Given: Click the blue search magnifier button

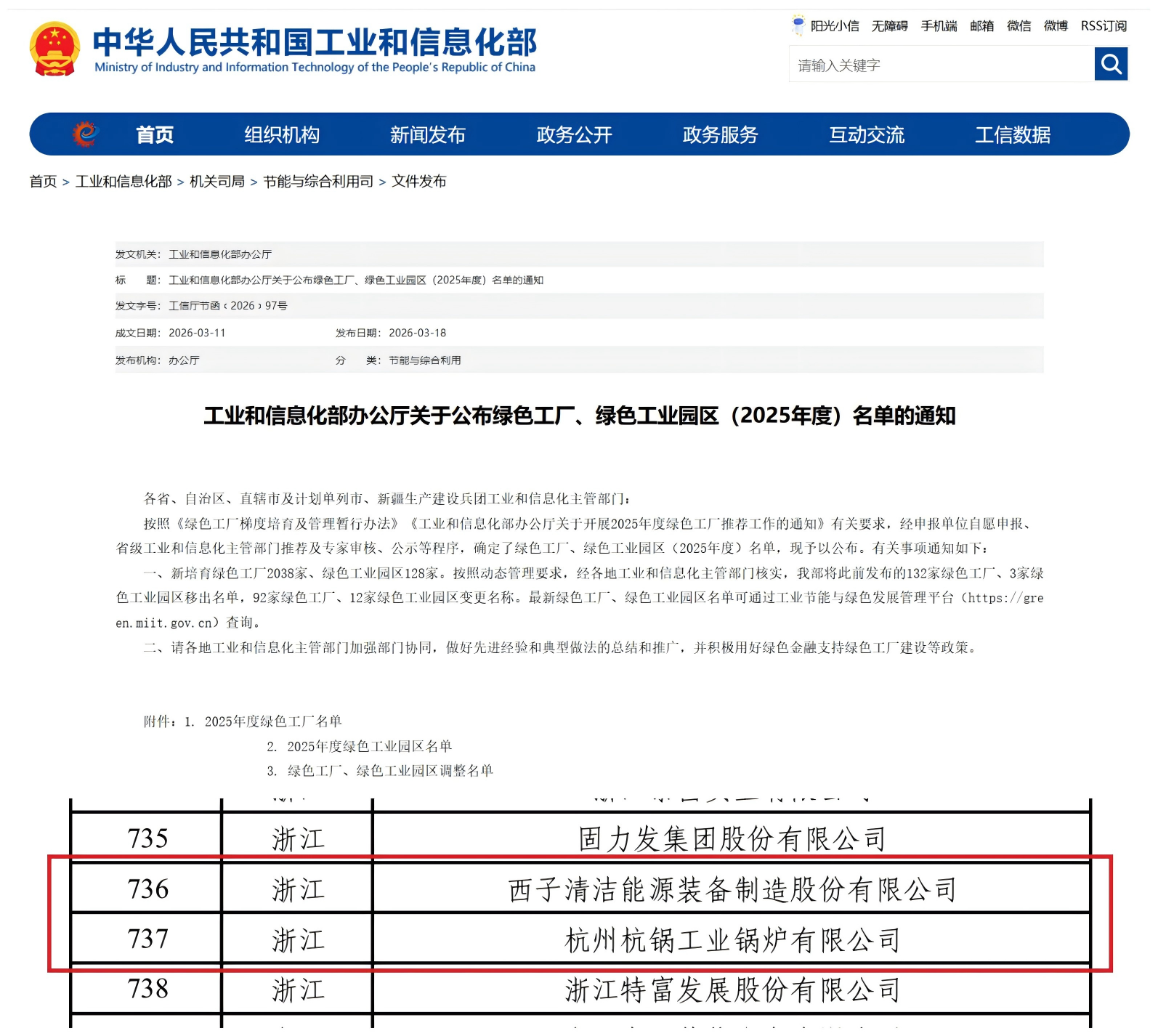Looking at the screenshot, I should pos(1110,64).
